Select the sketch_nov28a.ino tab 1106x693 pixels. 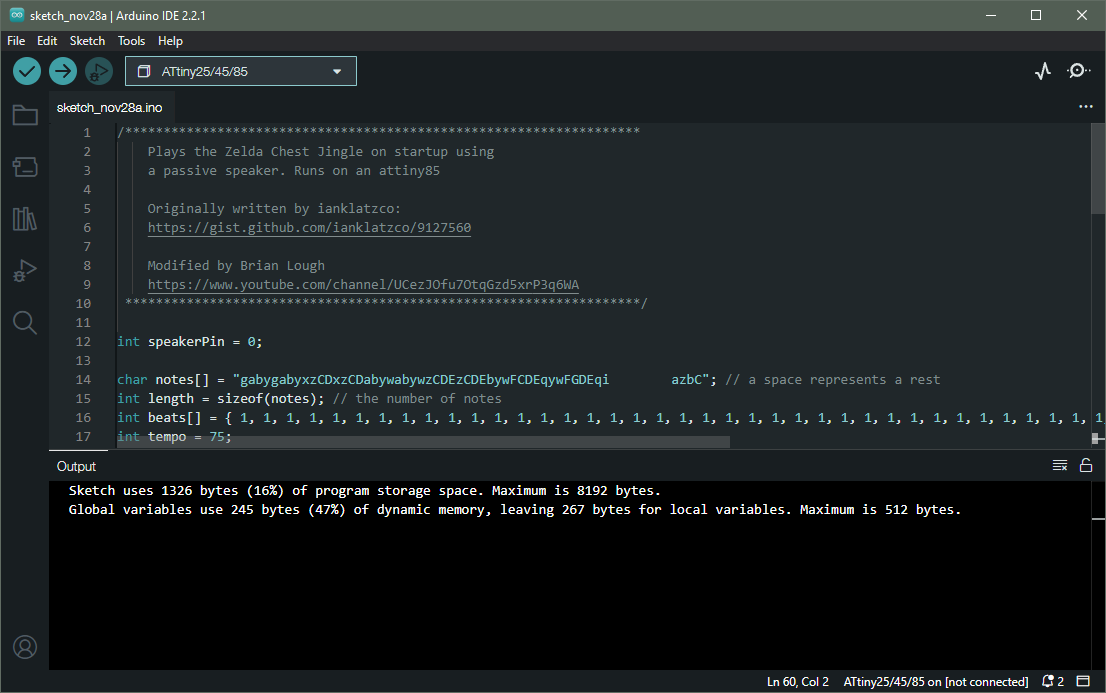109,108
